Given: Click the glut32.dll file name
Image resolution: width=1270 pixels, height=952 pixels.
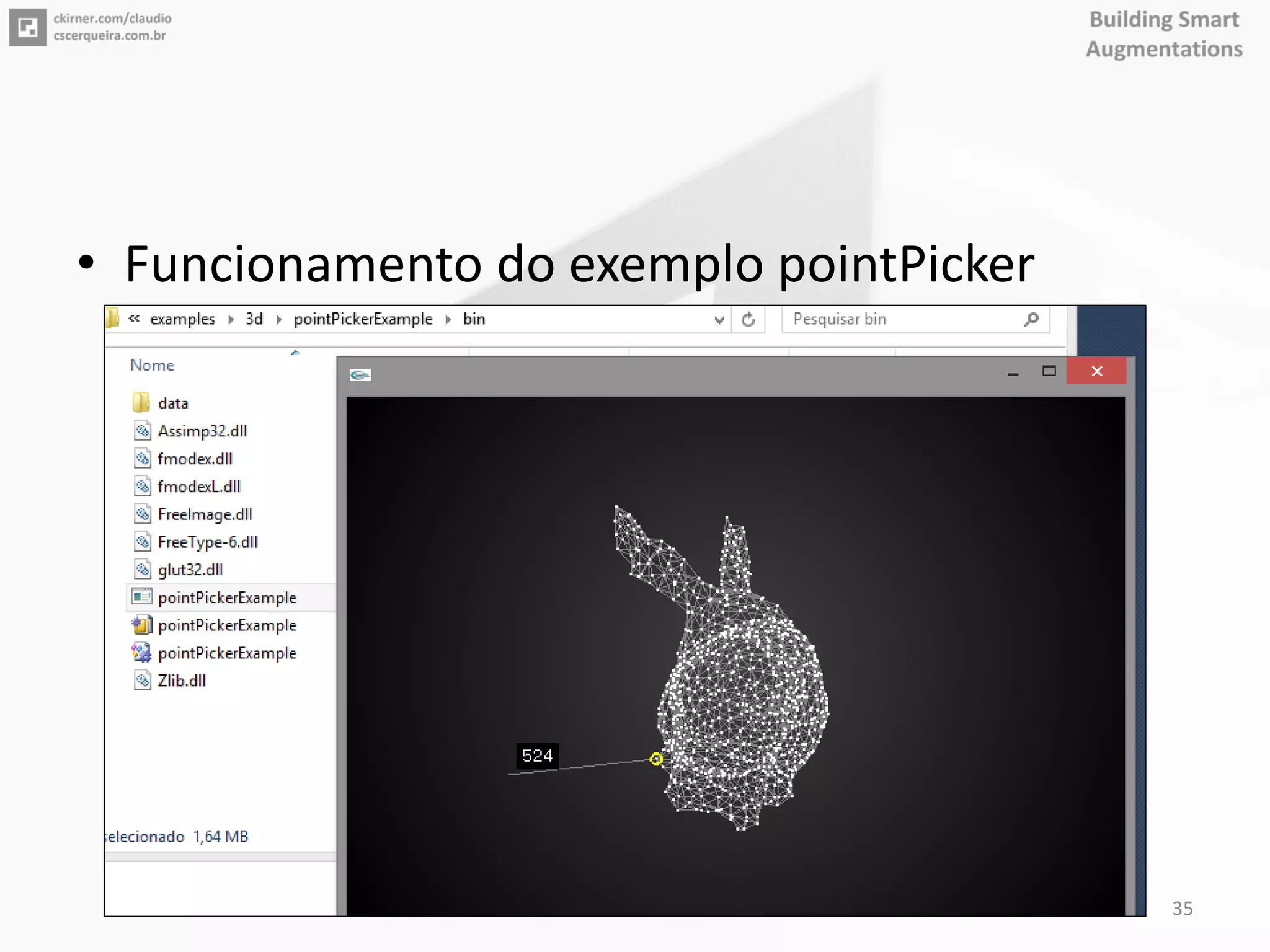Looking at the screenshot, I should coord(190,570).
